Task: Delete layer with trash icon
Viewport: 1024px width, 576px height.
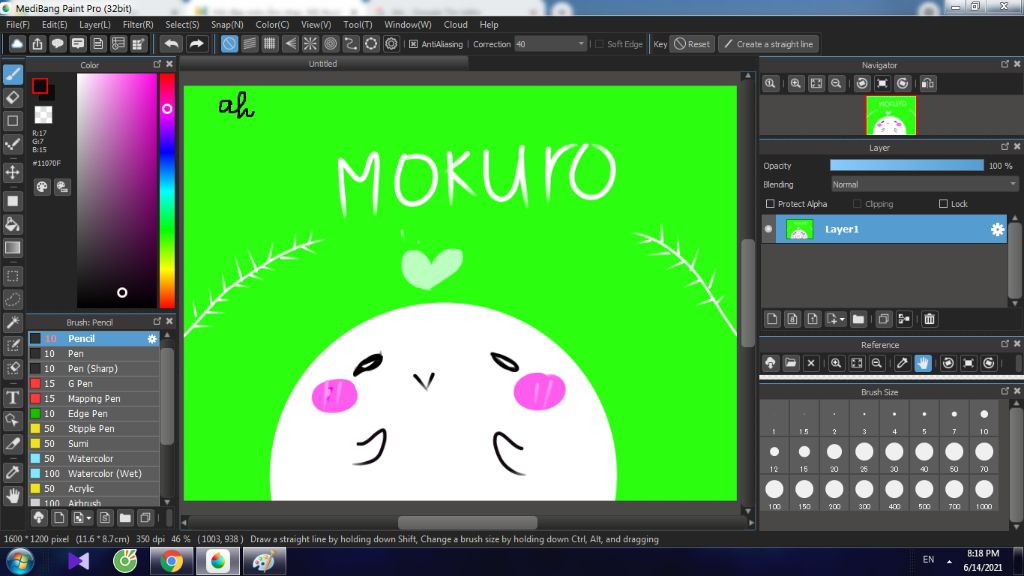Action: pos(929,319)
